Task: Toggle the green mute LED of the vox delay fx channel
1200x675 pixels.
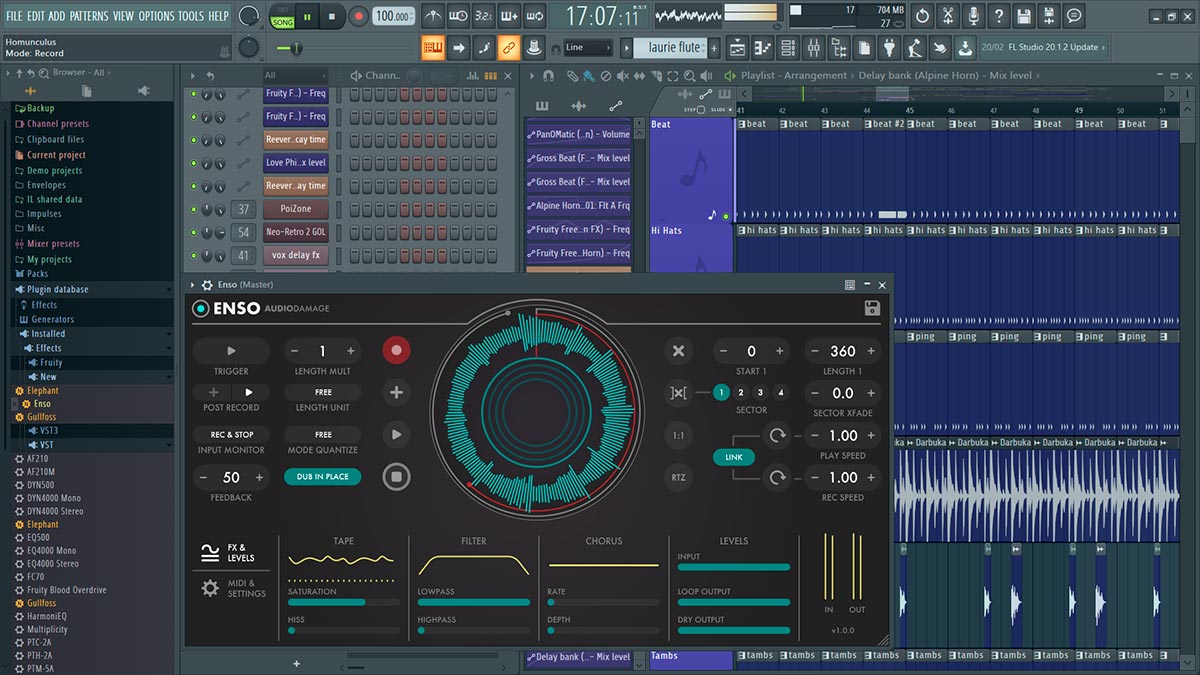Action: [x=194, y=255]
